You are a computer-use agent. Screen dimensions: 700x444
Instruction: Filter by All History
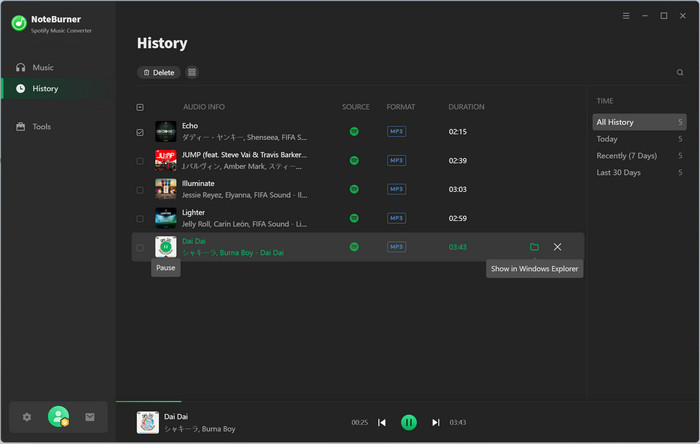(x=639, y=122)
